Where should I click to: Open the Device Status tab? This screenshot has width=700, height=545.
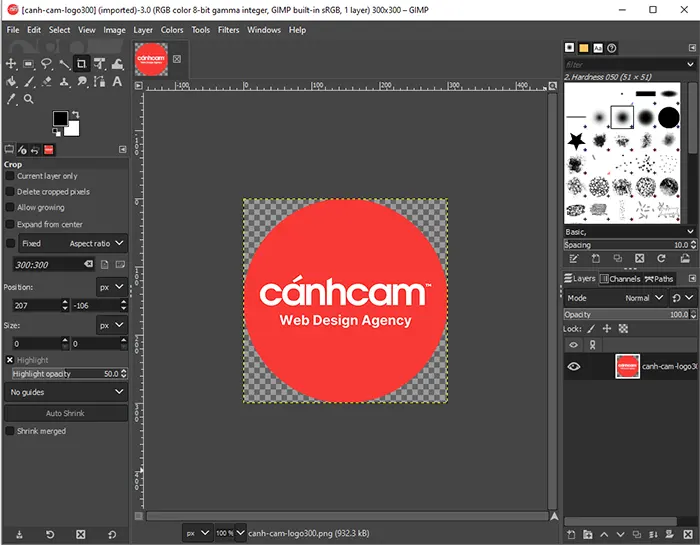click(x=22, y=150)
